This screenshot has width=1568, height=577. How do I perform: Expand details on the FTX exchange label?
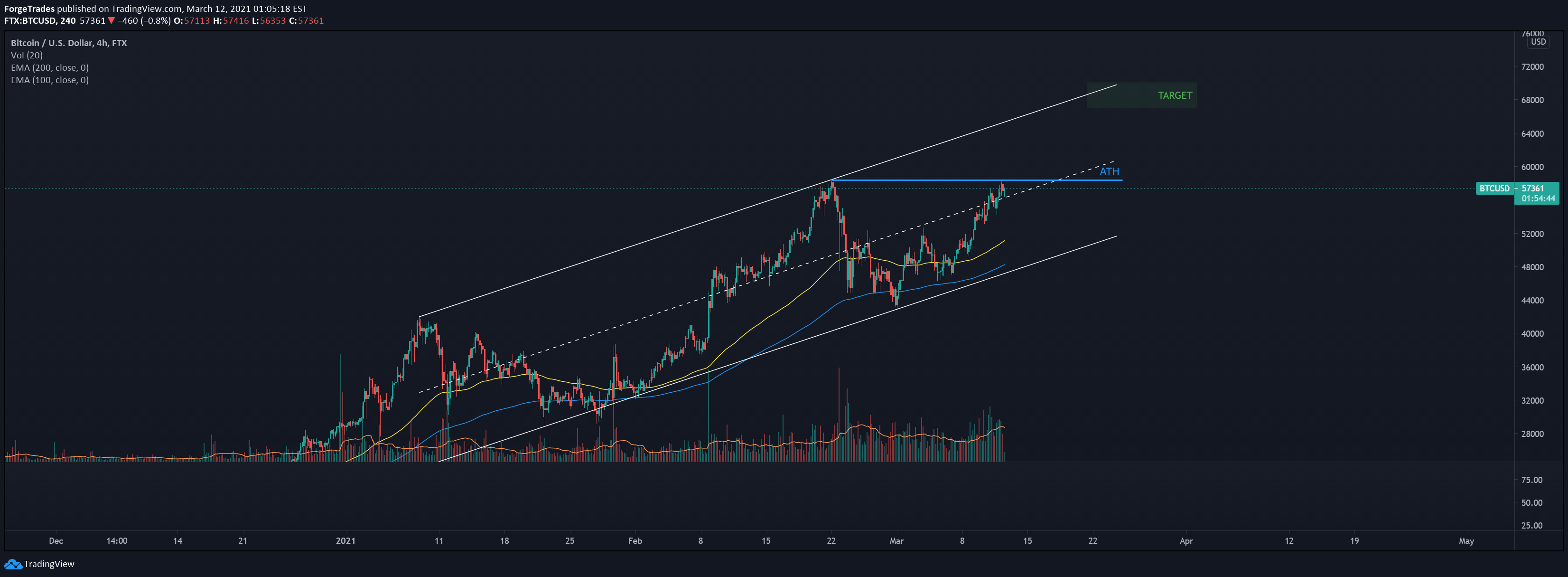pos(120,43)
